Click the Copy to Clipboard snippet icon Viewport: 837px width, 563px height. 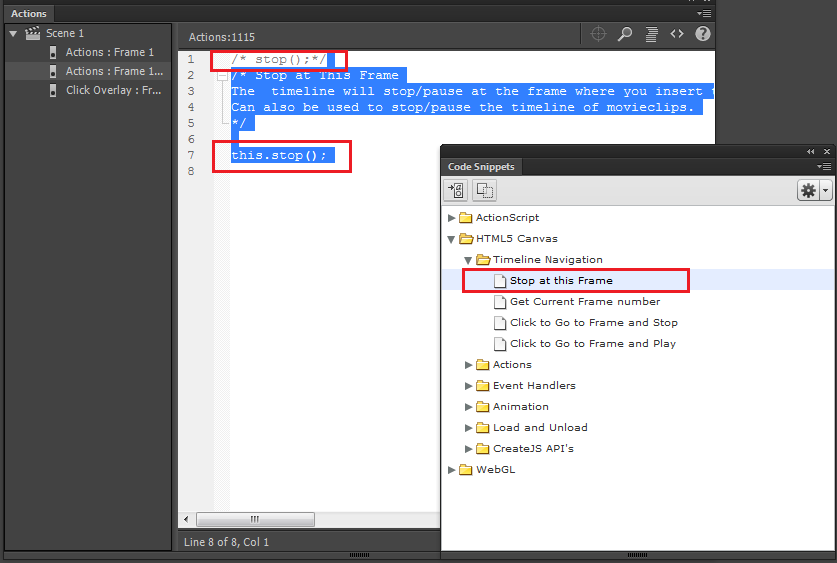[484, 190]
